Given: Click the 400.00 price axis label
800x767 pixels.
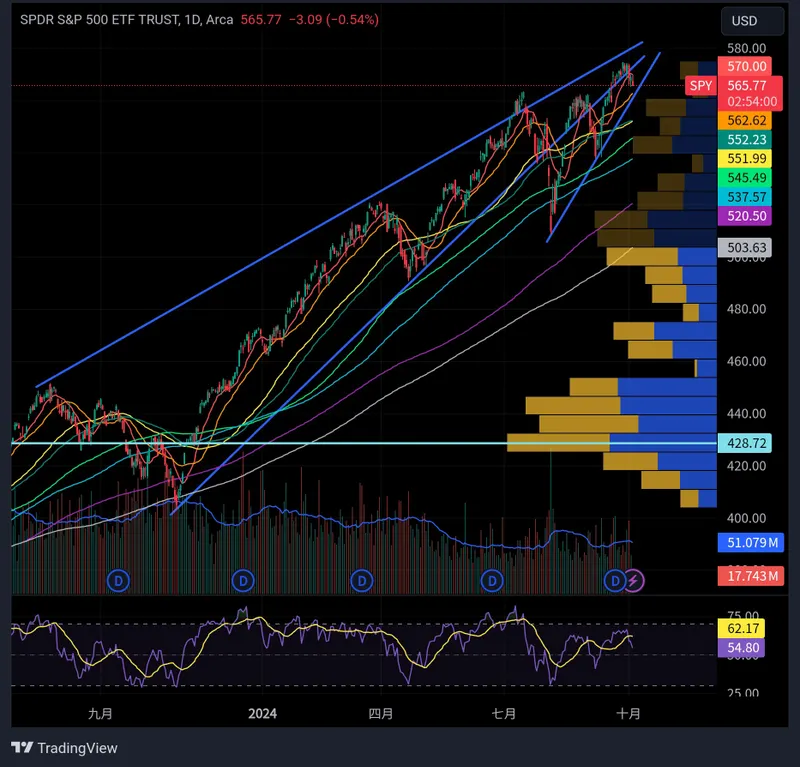Looking at the screenshot, I should (x=746, y=518).
